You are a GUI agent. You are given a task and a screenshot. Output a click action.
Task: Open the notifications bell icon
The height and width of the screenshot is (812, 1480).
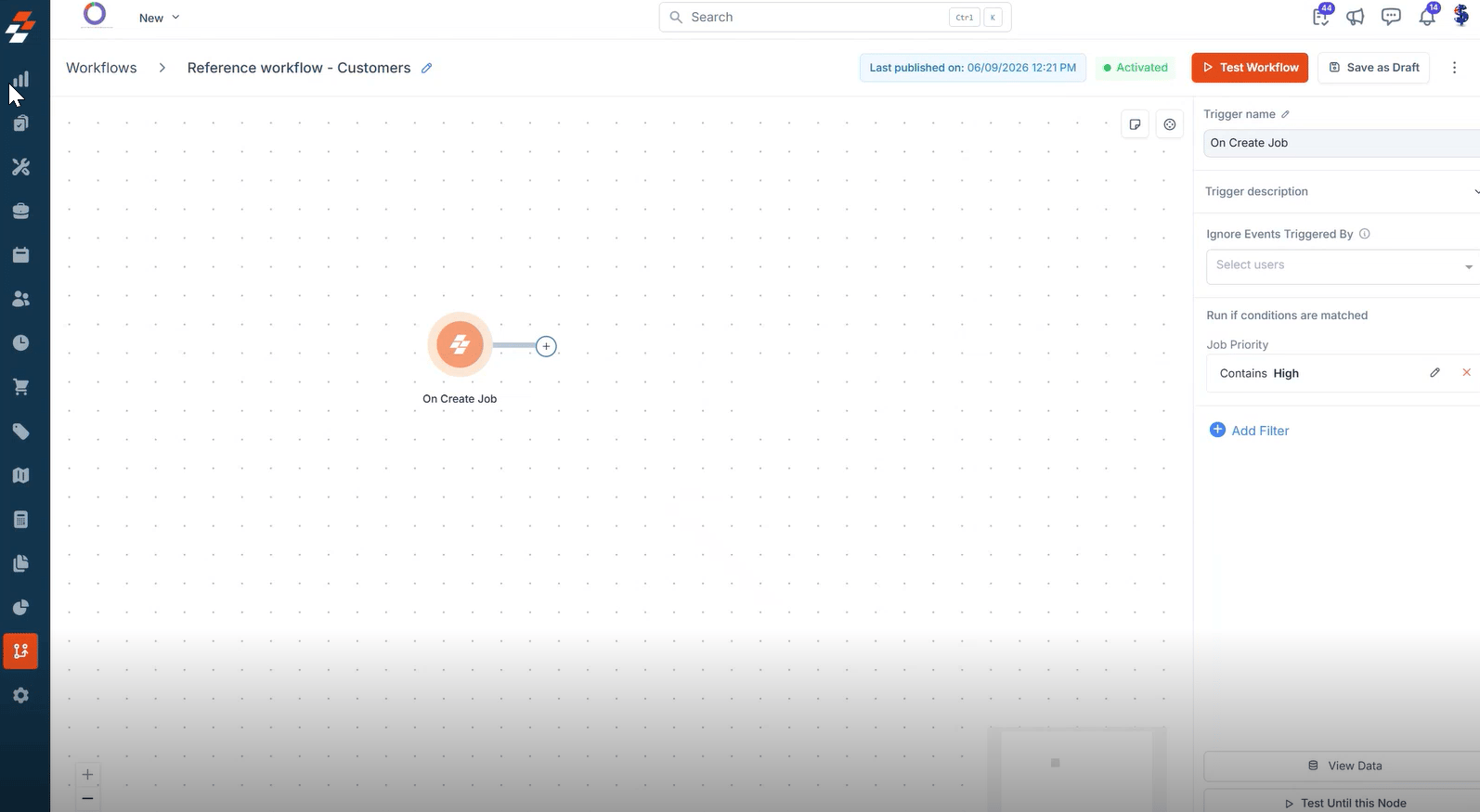[1427, 16]
